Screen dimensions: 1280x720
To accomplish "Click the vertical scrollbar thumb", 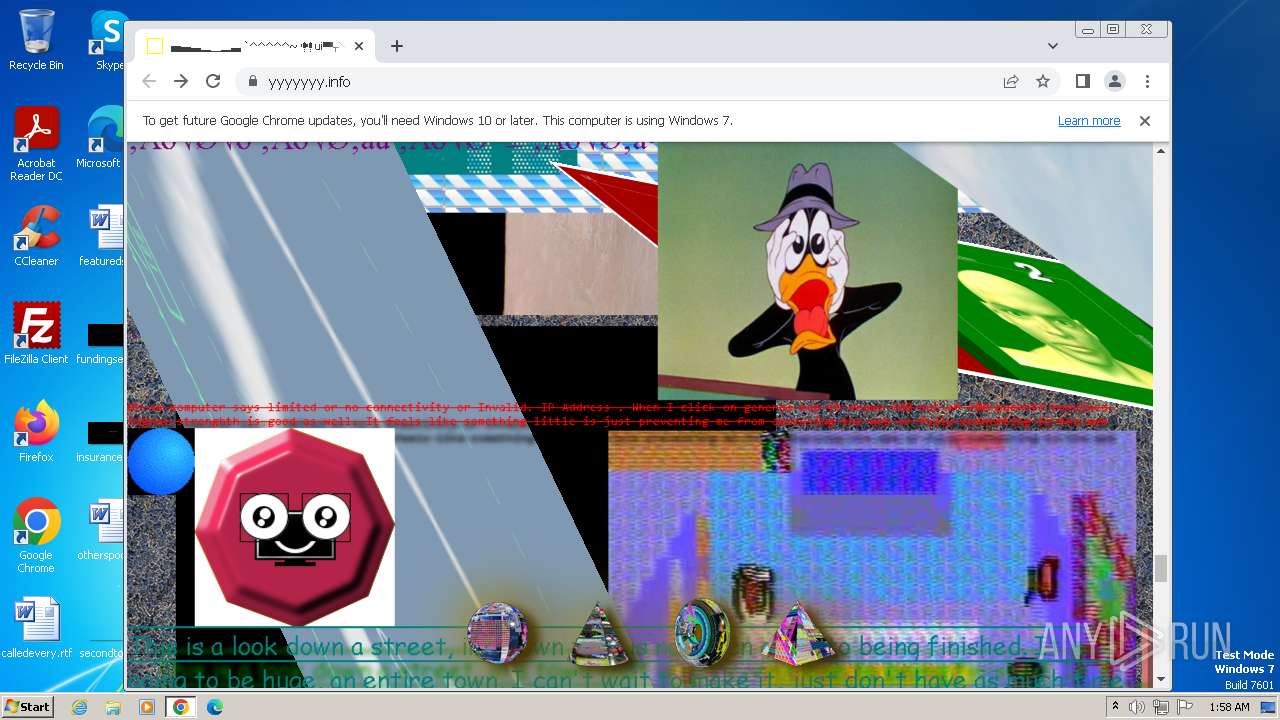I will point(1161,568).
